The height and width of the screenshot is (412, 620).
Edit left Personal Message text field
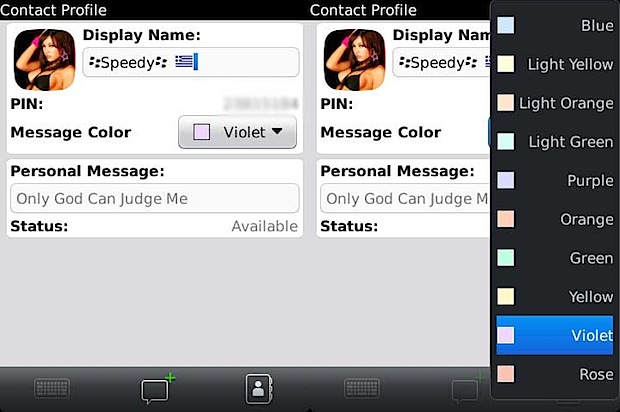(155, 198)
